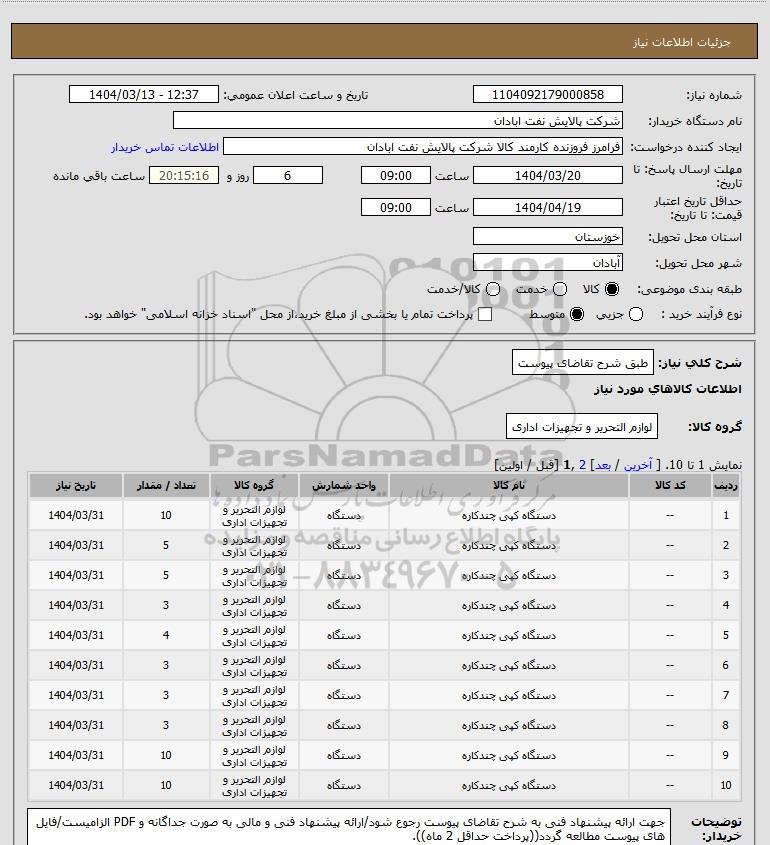Screen dimensions: 770x845
Task: Click the buyer notes text box
Action: click(x=349, y=828)
